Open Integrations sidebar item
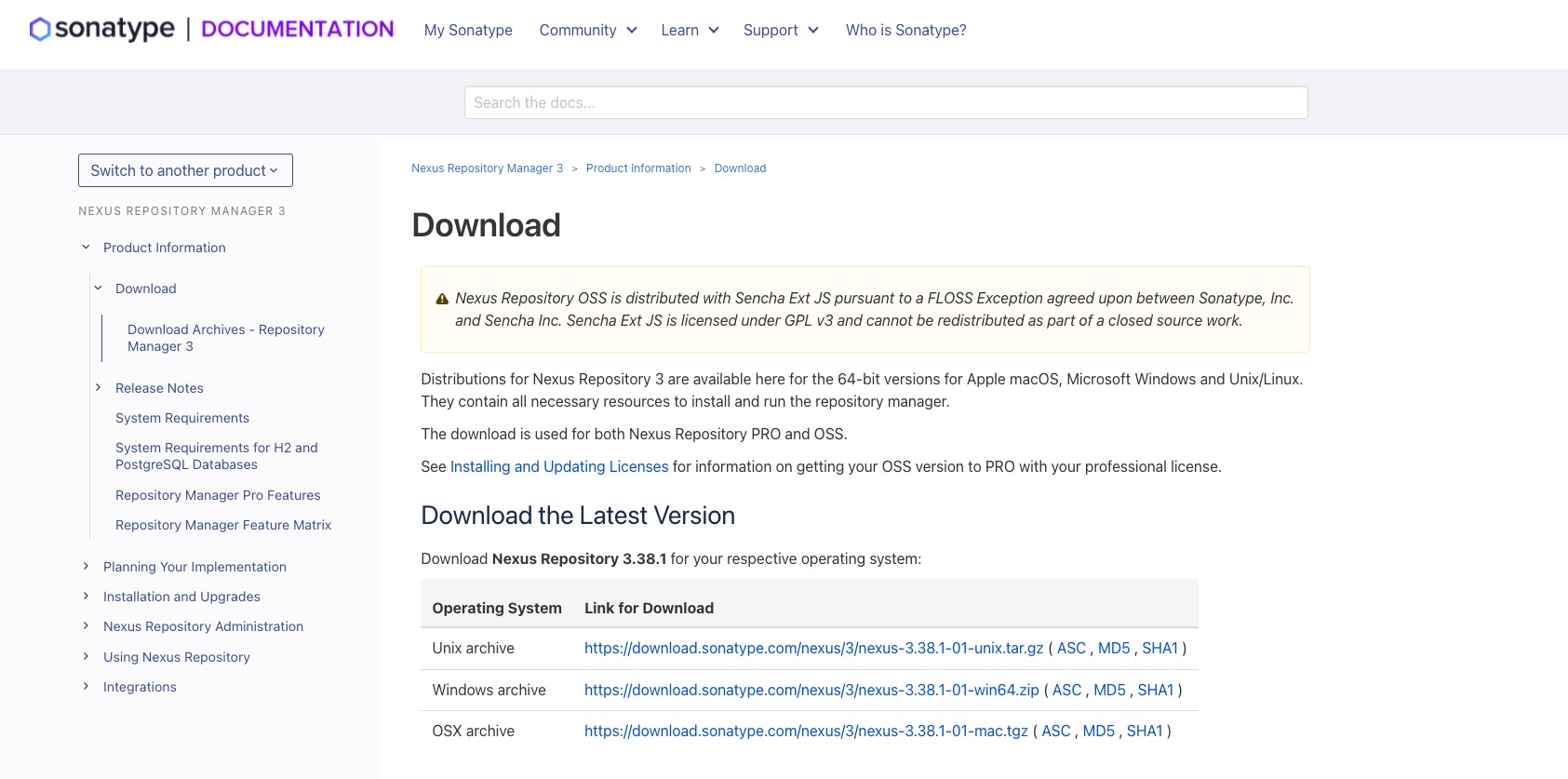The height and width of the screenshot is (779, 1568). 140,687
